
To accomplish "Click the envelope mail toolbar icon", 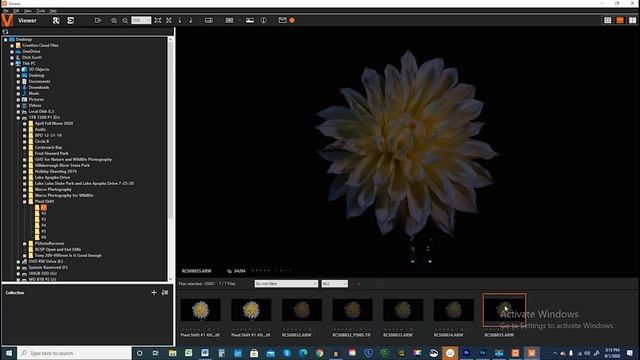I will (x=282, y=20).
